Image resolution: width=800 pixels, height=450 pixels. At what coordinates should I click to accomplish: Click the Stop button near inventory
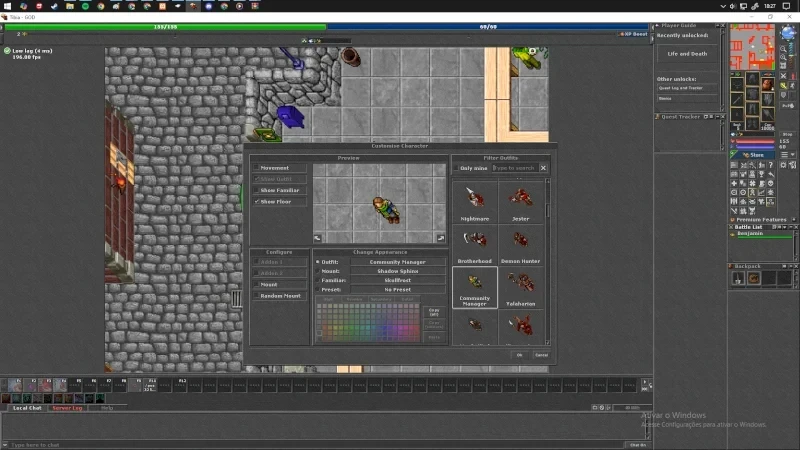tap(787, 134)
